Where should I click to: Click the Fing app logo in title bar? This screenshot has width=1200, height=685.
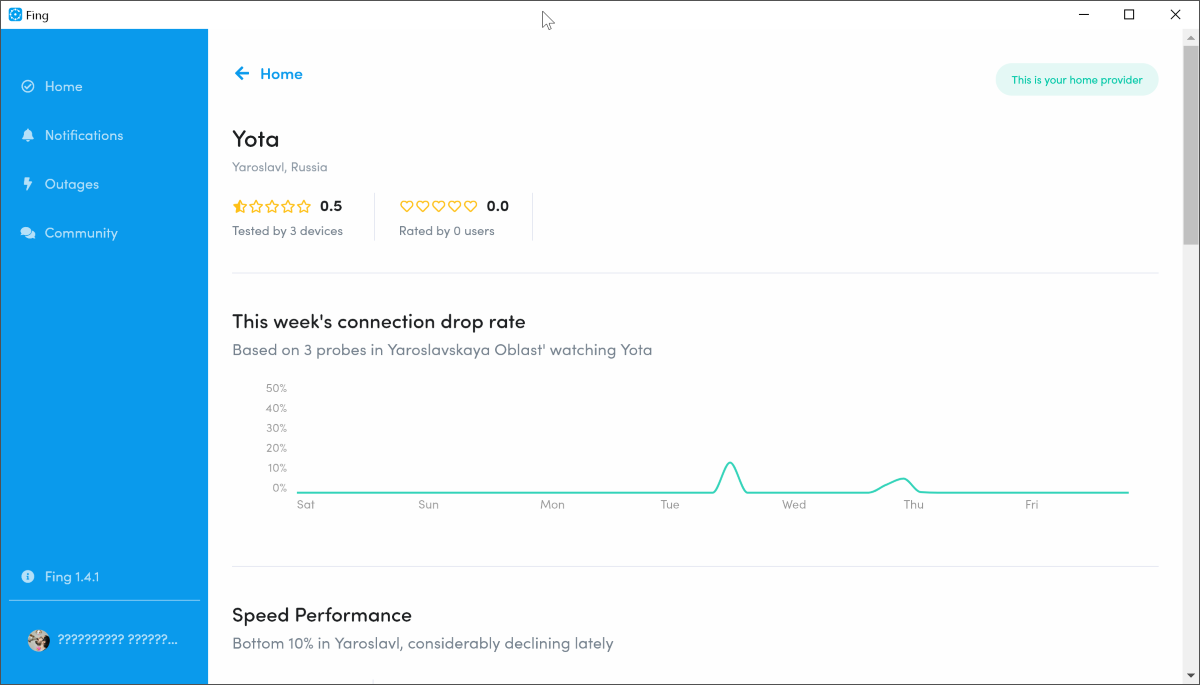tap(15, 15)
